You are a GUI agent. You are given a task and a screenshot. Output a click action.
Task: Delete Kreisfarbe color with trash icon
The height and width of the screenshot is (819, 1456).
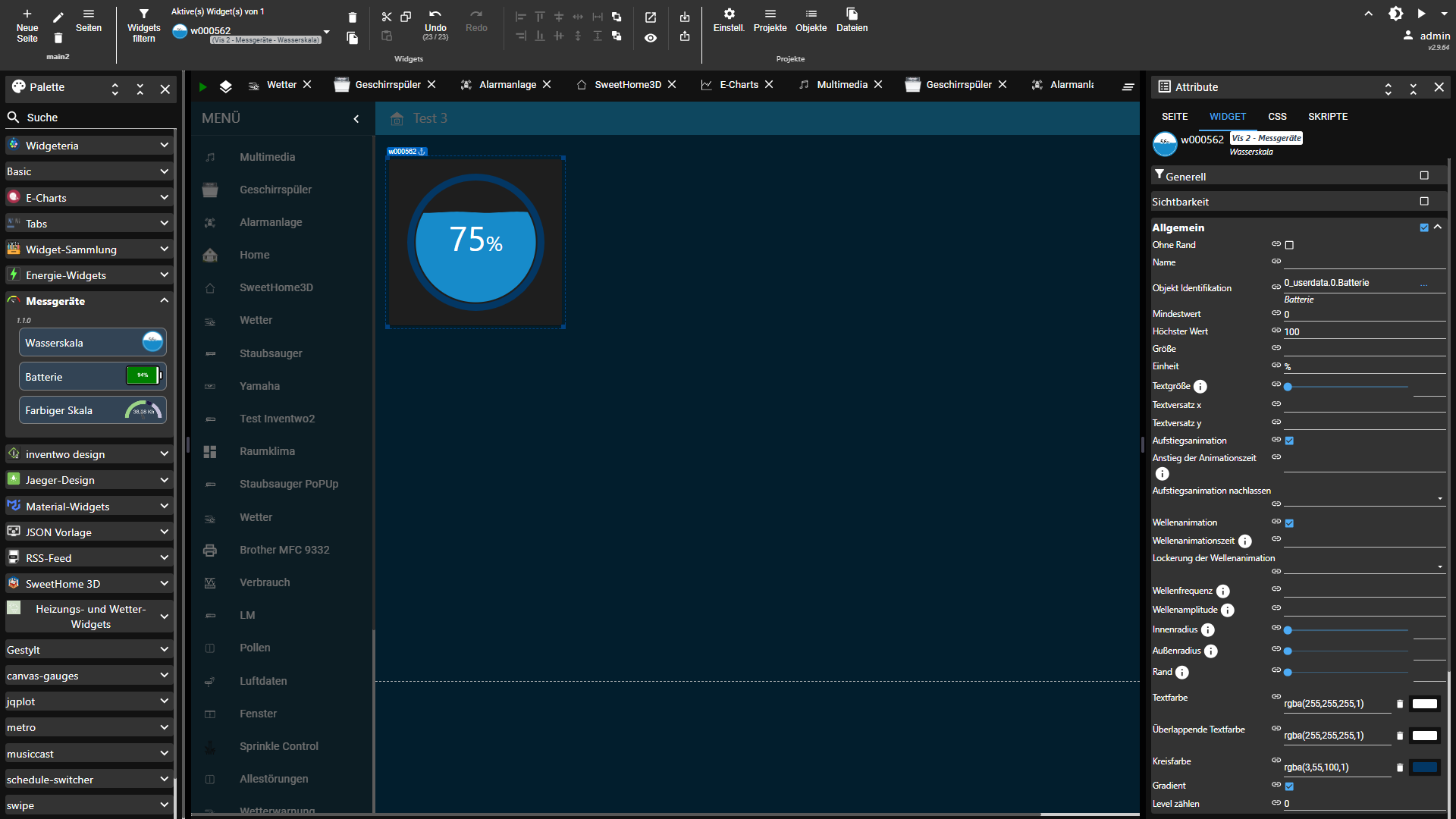click(1400, 767)
